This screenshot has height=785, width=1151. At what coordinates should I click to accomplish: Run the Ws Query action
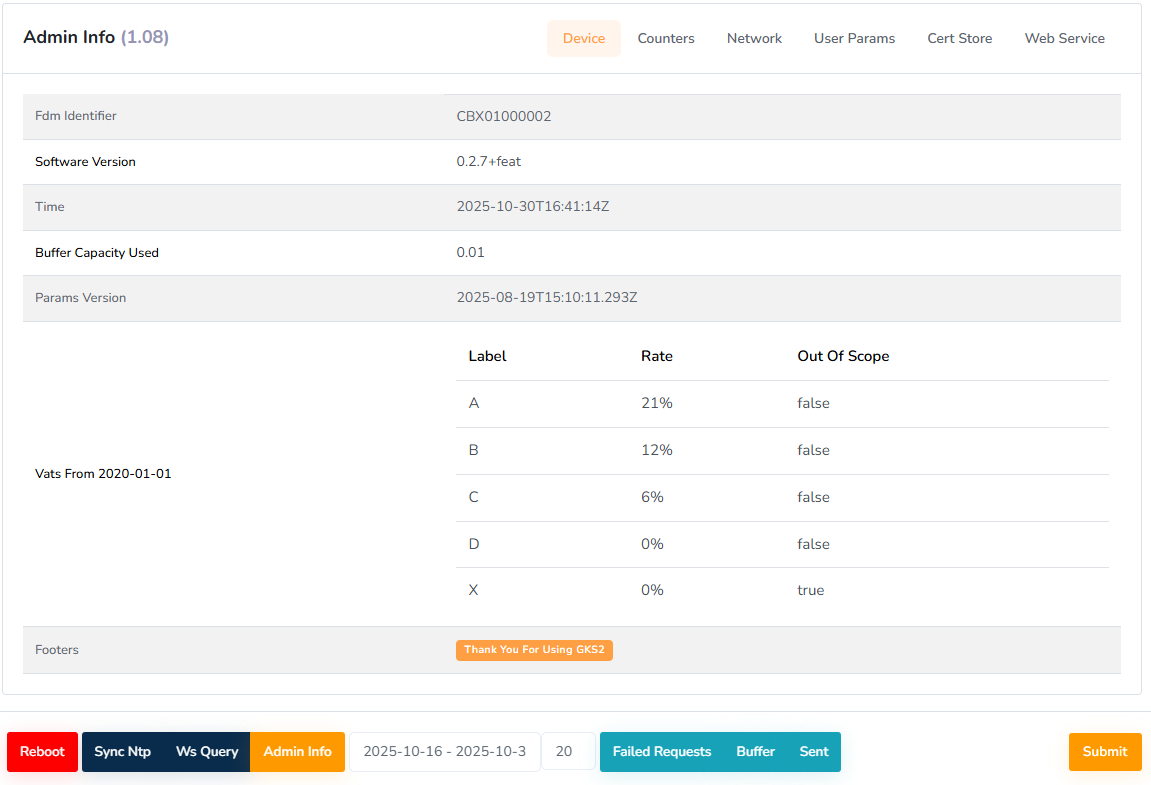point(207,752)
